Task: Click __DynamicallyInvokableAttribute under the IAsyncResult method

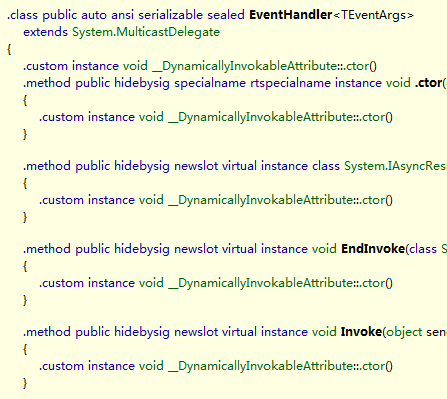Action: pyautogui.click(x=280, y=200)
